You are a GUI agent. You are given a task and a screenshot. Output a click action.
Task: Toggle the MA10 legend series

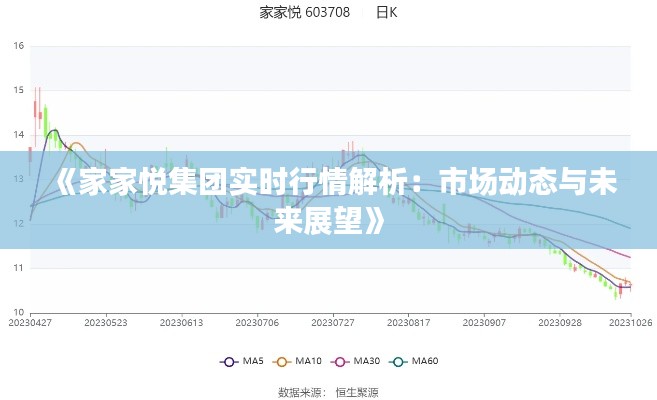(297, 361)
